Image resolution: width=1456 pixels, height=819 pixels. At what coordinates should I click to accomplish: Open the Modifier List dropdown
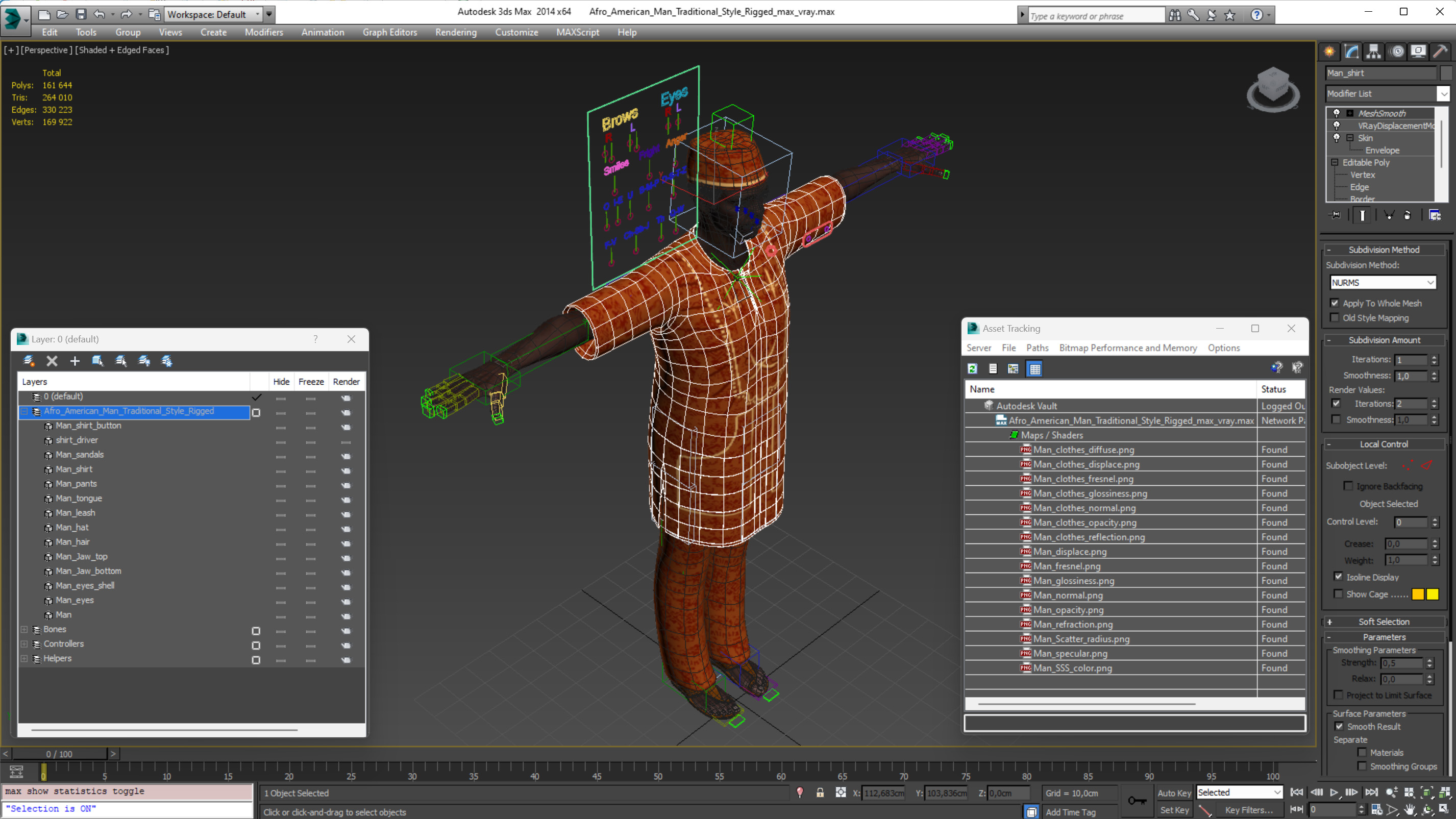(1388, 93)
